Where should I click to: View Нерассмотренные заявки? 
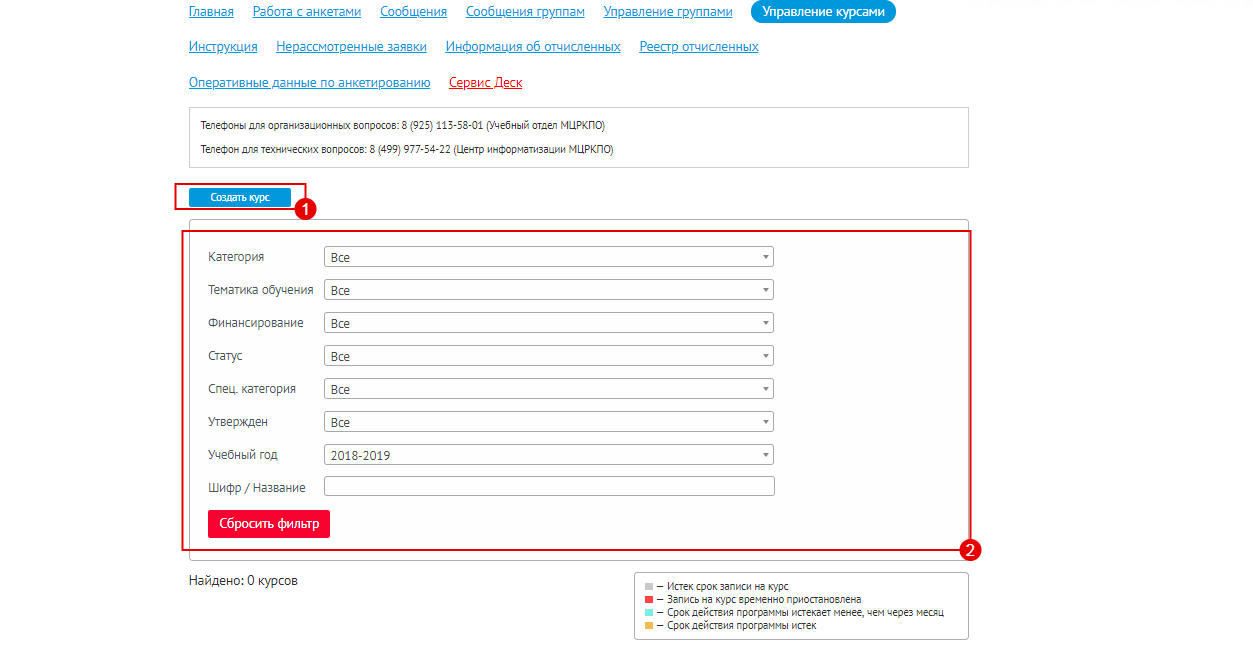coord(352,47)
